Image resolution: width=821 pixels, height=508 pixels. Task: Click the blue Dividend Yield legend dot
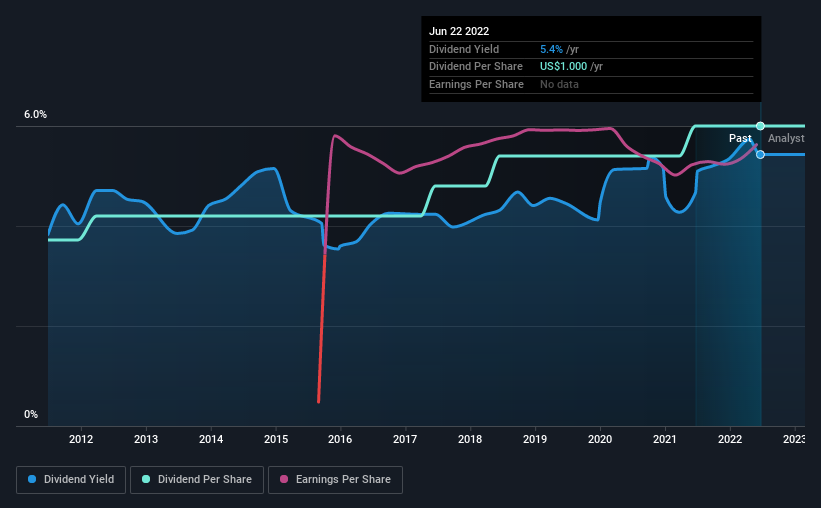[x=32, y=479]
